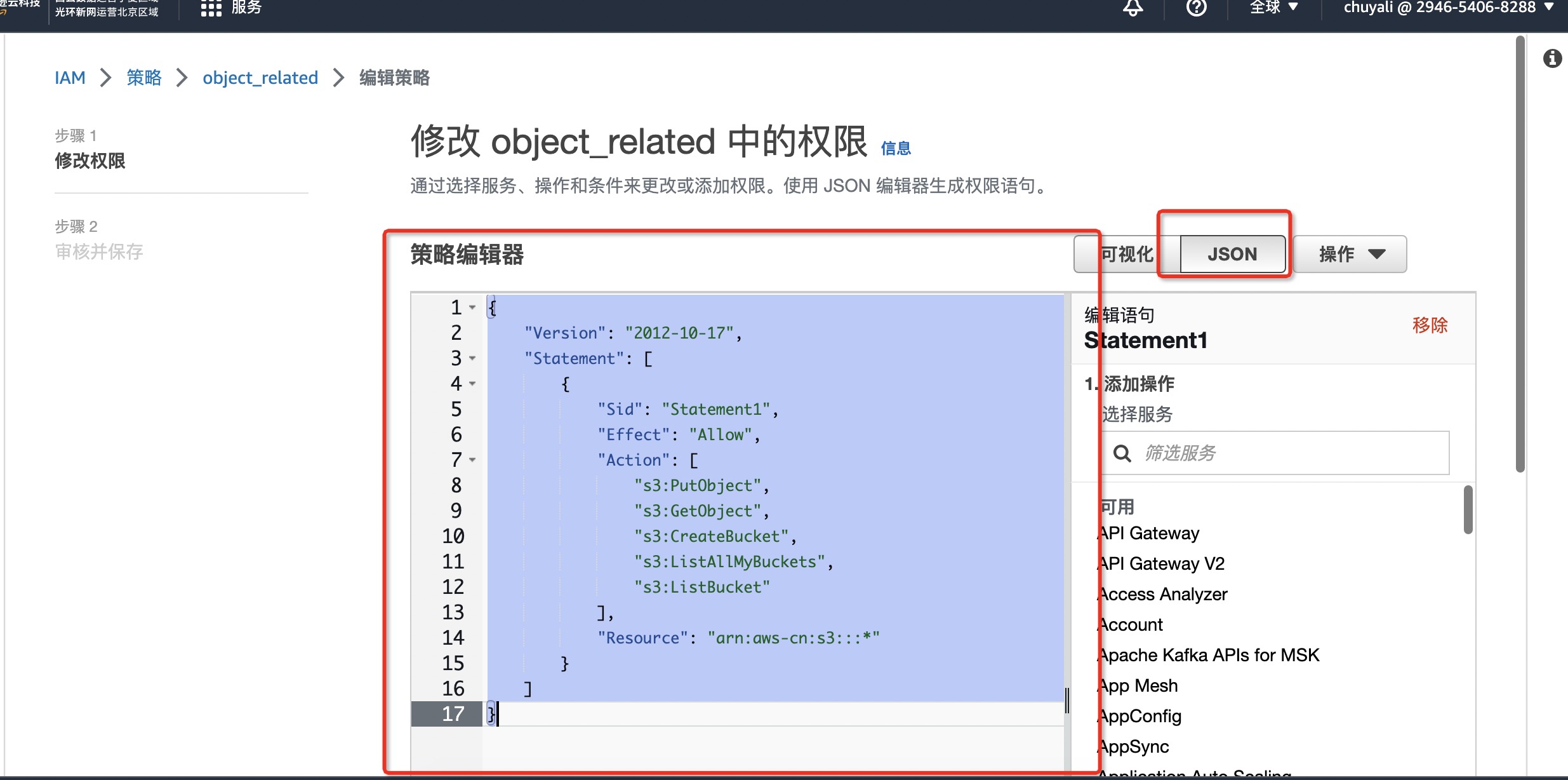
Task: Open the notifications bell icon
Action: pyautogui.click(x=1133, y=7)
